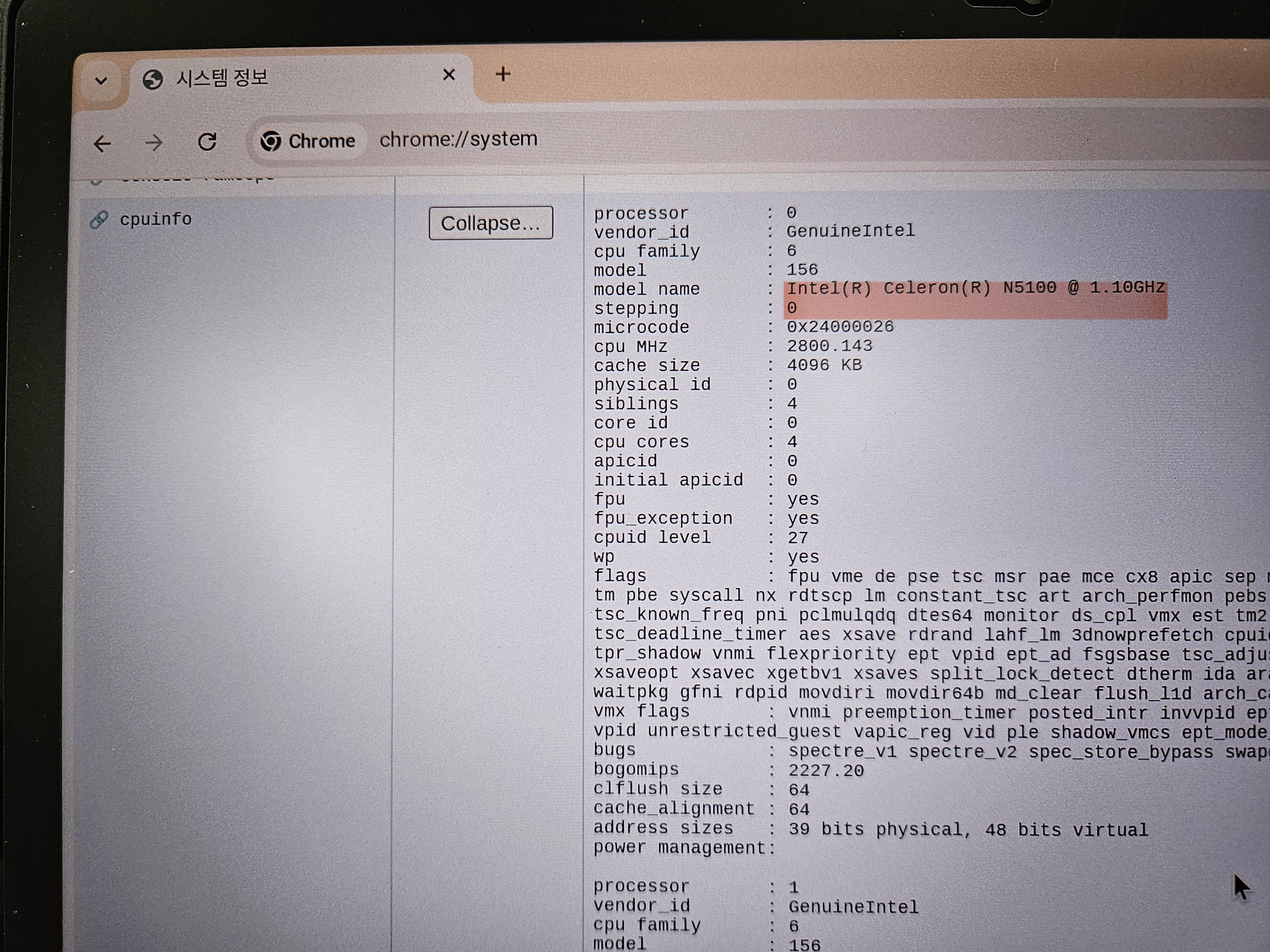
Task: Select the cpuinfo entry
Action: click(155, 219)
